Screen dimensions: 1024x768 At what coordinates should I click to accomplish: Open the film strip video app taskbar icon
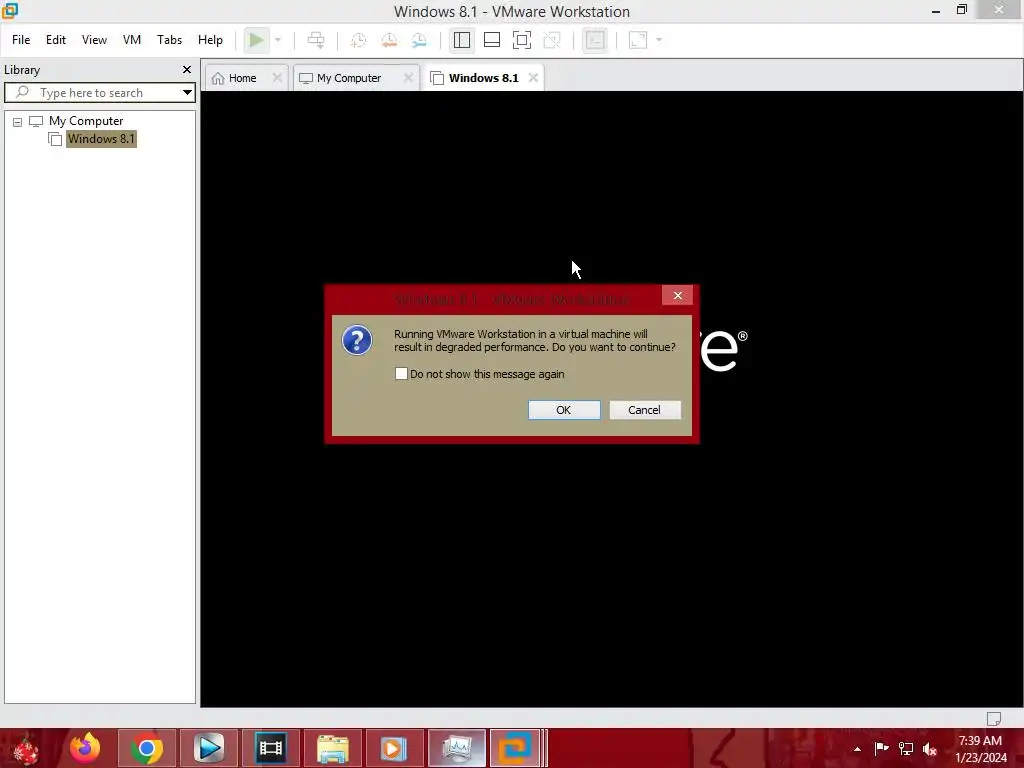tap(270, 748)
